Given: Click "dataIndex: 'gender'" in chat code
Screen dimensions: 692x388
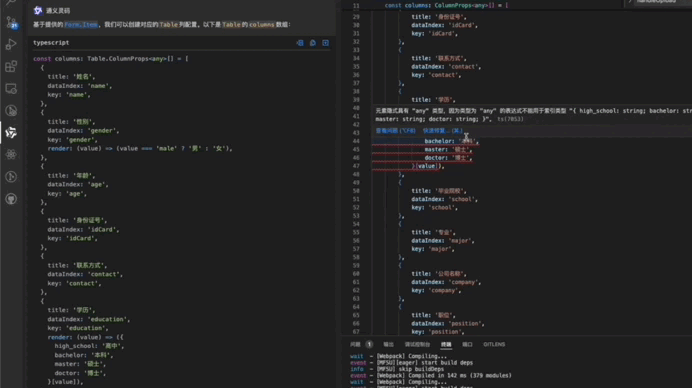Looking at the screenshot, I should [83, 131].
